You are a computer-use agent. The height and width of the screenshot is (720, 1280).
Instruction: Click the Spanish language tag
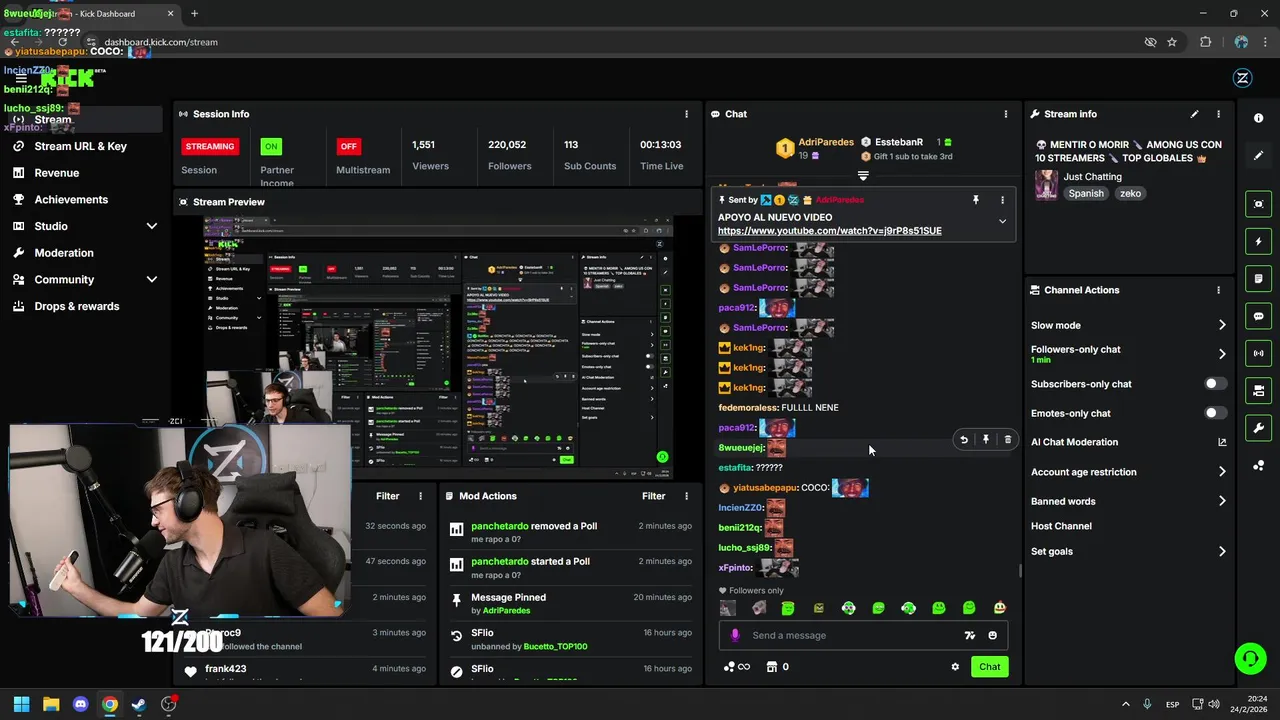coord(1085,194)
